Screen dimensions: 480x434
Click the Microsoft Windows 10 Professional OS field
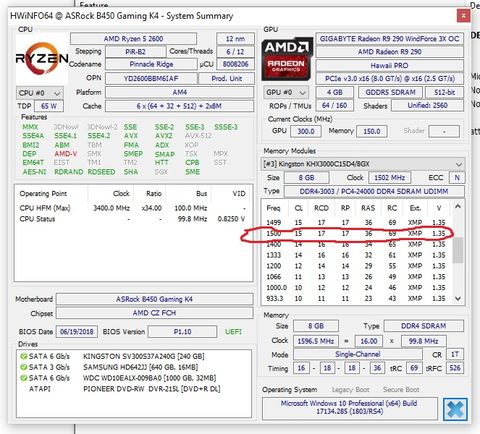350,408
